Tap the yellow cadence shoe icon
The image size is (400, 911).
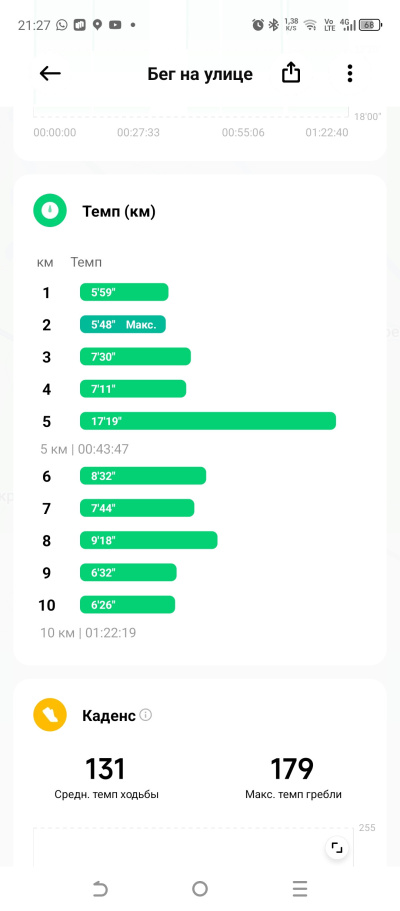[x=51, y=713]
